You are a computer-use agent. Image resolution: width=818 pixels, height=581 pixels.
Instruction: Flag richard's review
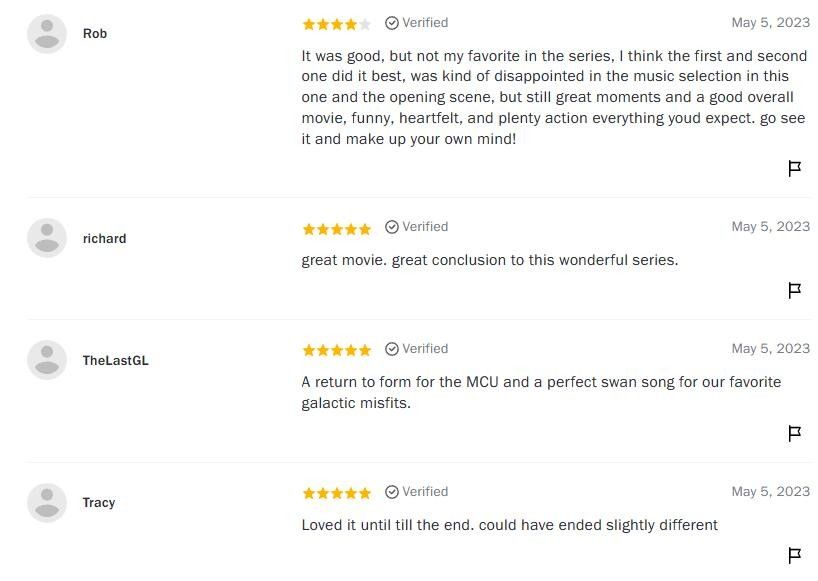[794, 290]
